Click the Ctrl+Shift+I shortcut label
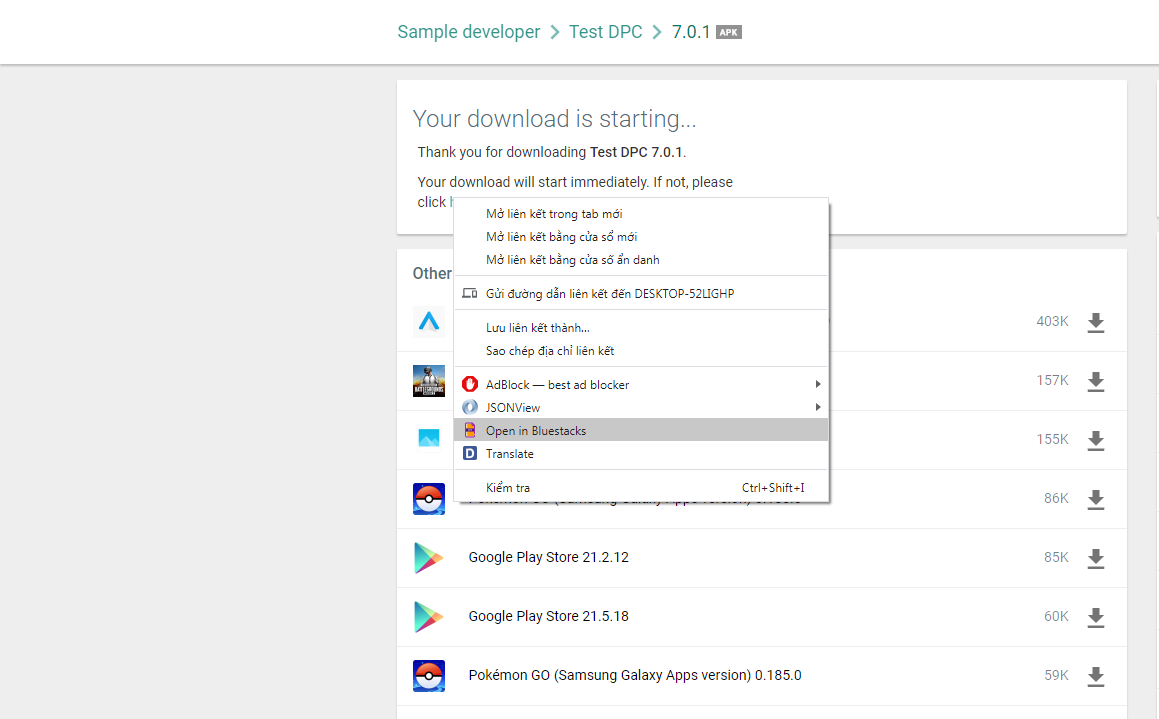 (773, 488)
